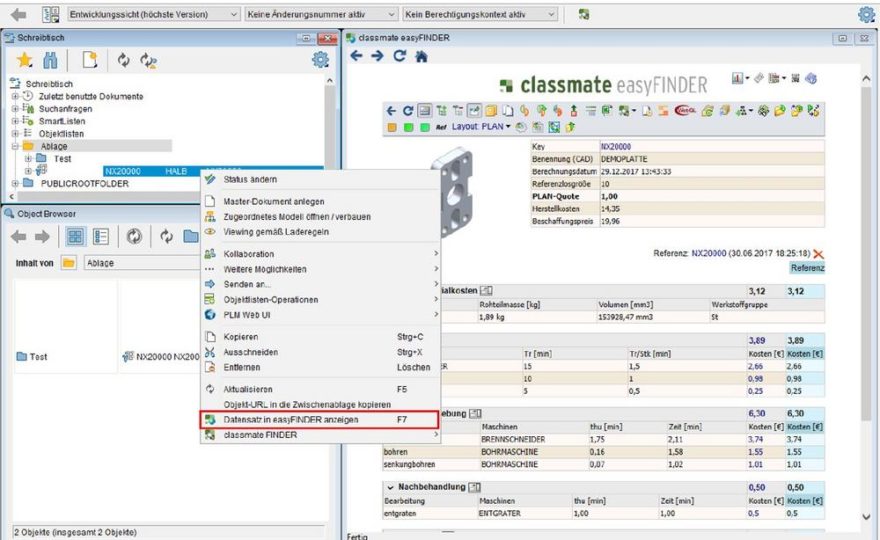Click the circular refresh icon in Object Browser
Viewport: 880px width, 540px height.
pyautogui.click(x=134, y=237)
